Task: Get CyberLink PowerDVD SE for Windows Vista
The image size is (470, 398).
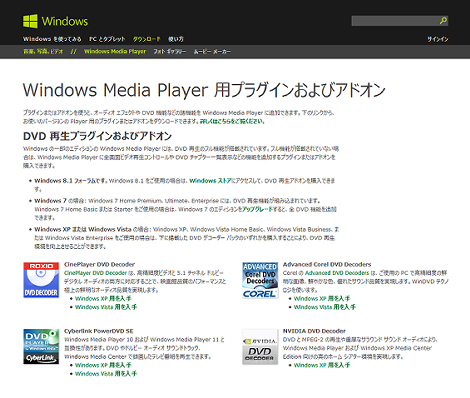Action: point(106,374)
